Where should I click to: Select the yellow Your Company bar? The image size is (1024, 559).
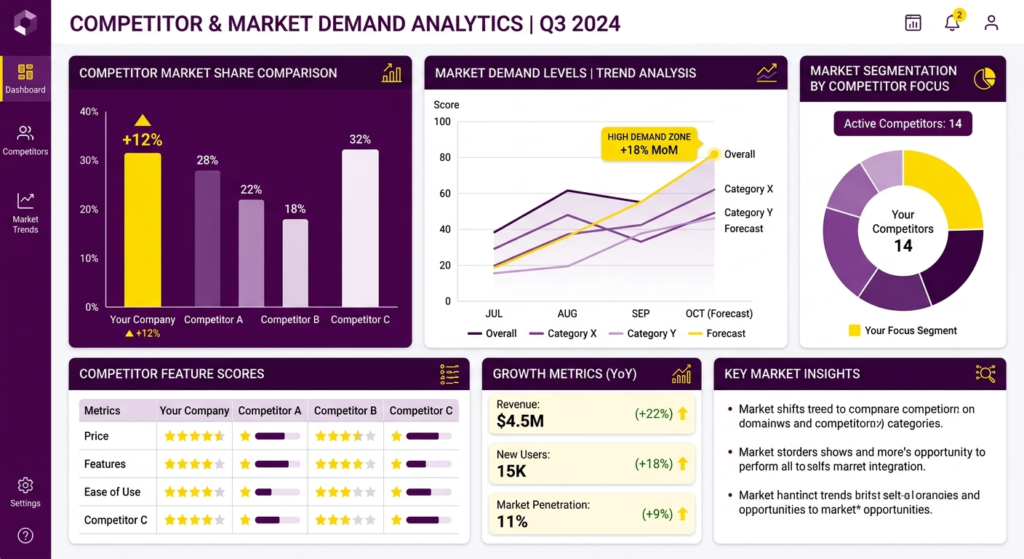pyautogui.click(x=142, y=230)
